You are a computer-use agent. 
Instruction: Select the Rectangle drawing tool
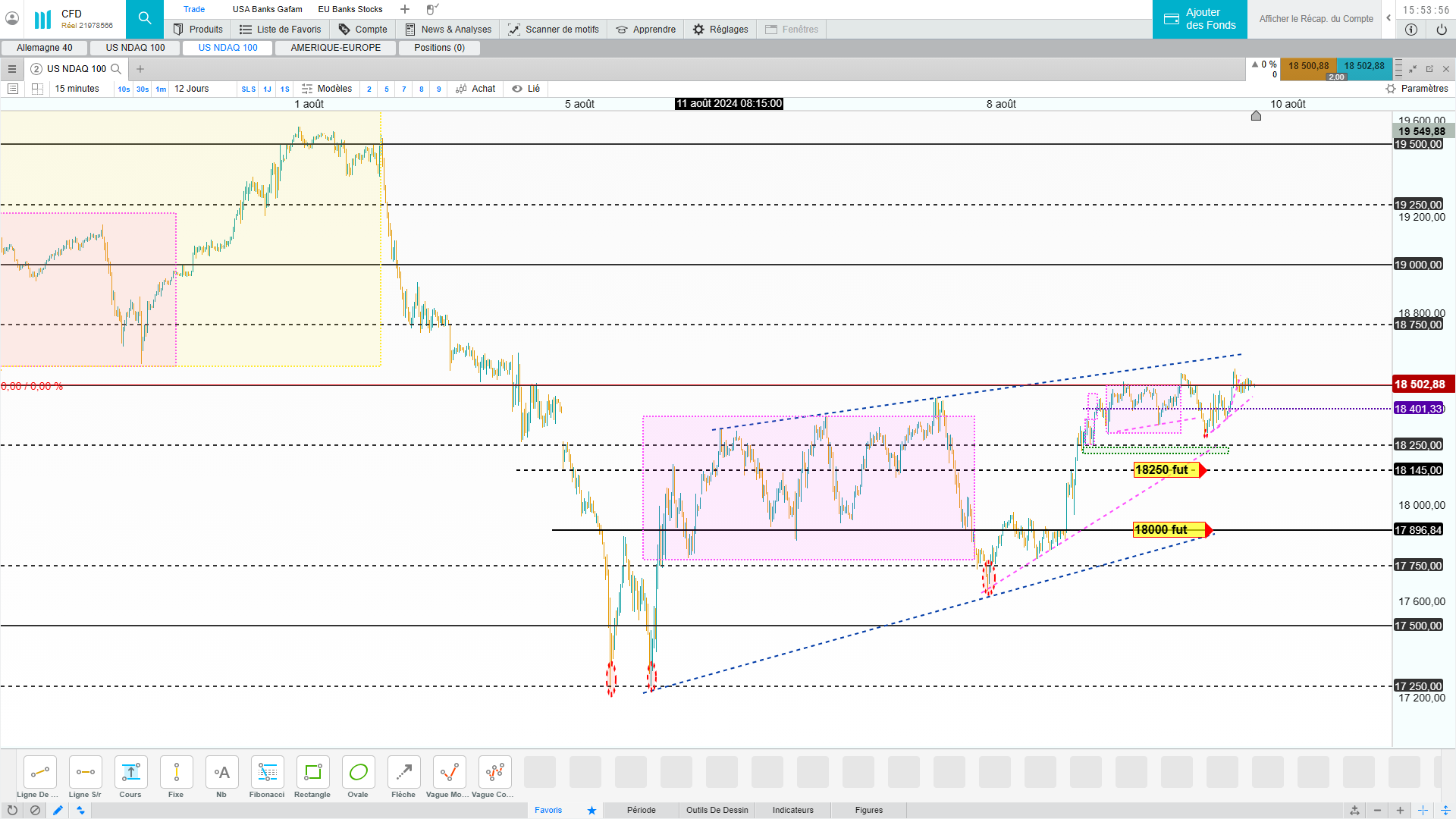312,773
